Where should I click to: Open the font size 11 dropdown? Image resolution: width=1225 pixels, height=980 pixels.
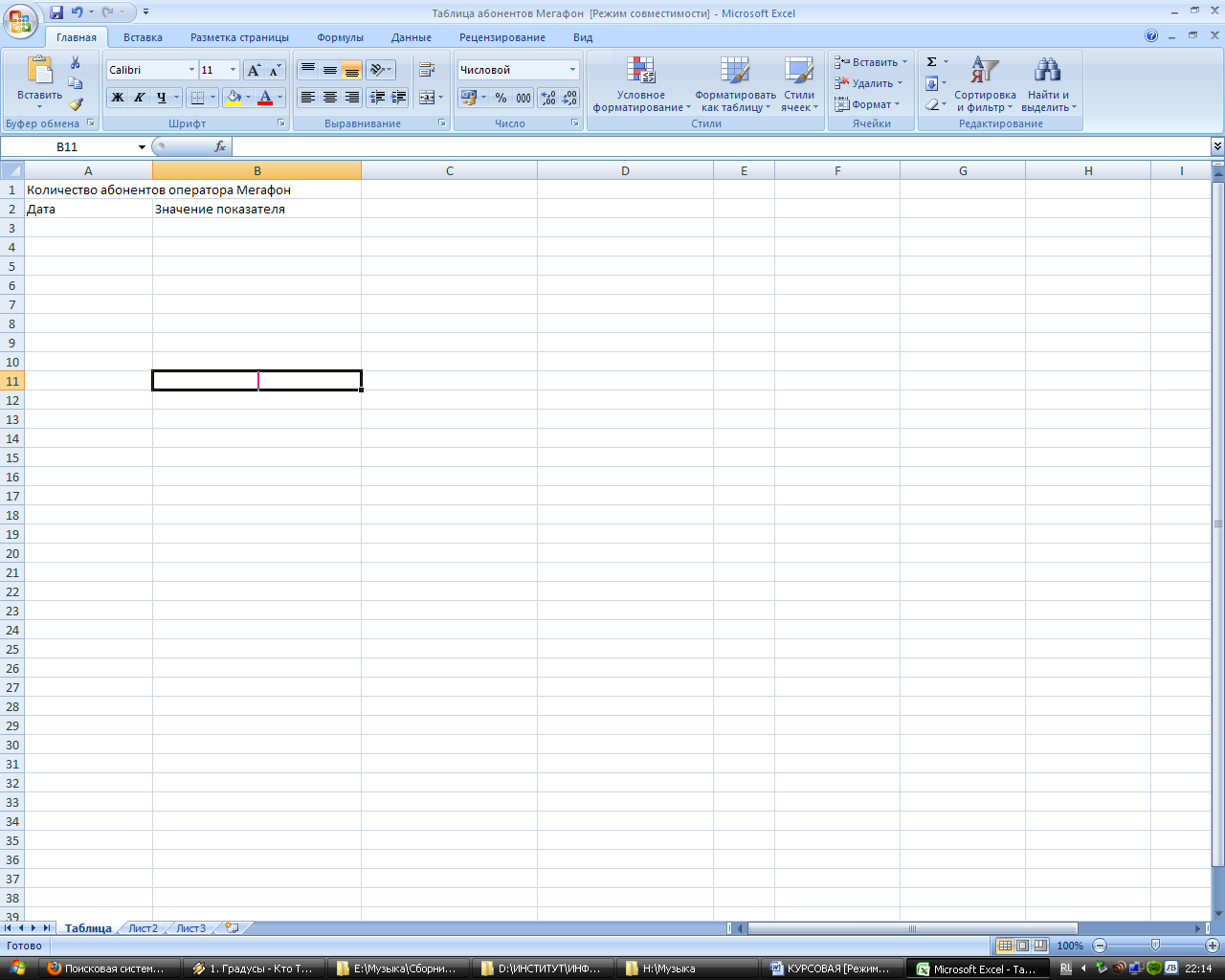point(233,70)
